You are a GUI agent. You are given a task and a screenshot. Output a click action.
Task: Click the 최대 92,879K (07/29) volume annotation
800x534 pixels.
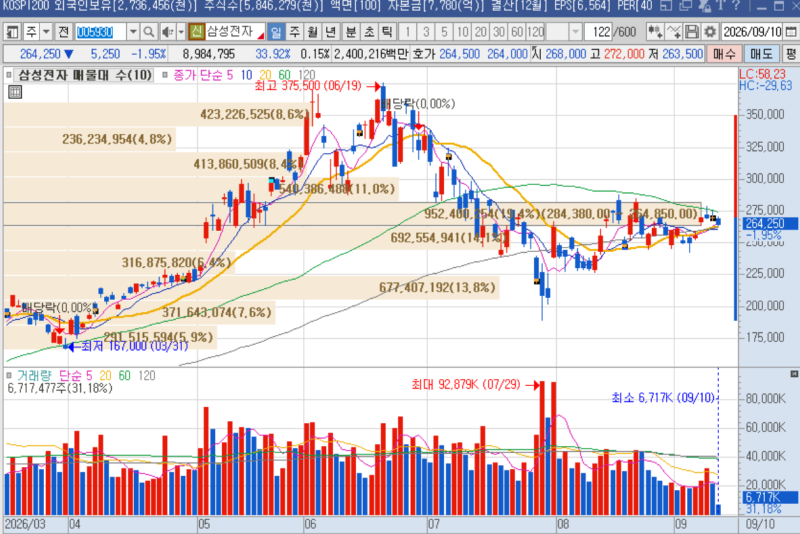(466, 385)
